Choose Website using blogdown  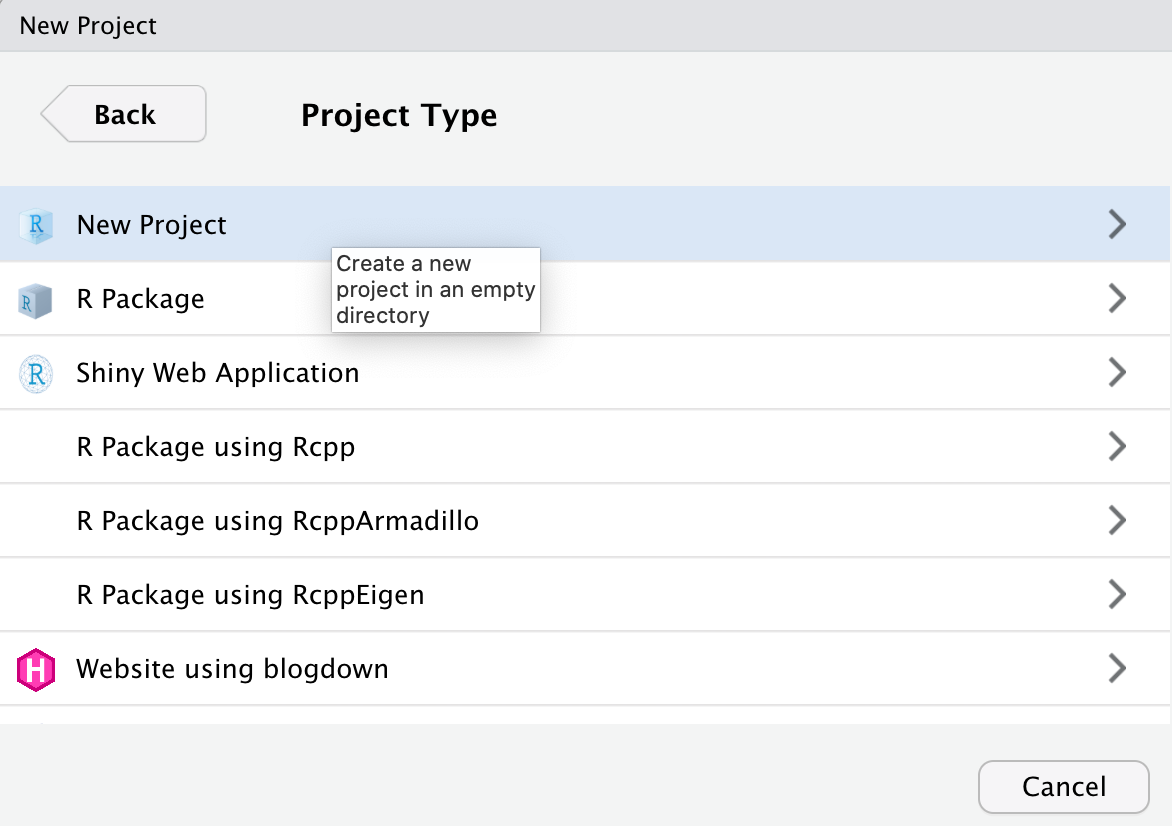coord(233,669)
